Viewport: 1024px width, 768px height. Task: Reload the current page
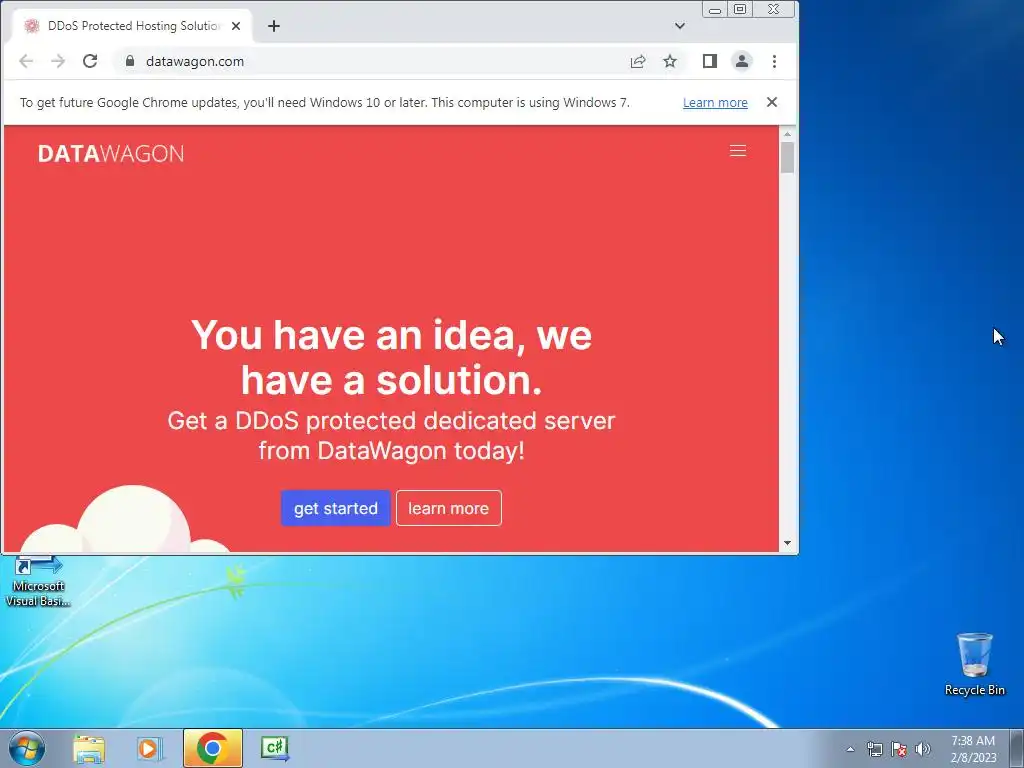point(90,61)
